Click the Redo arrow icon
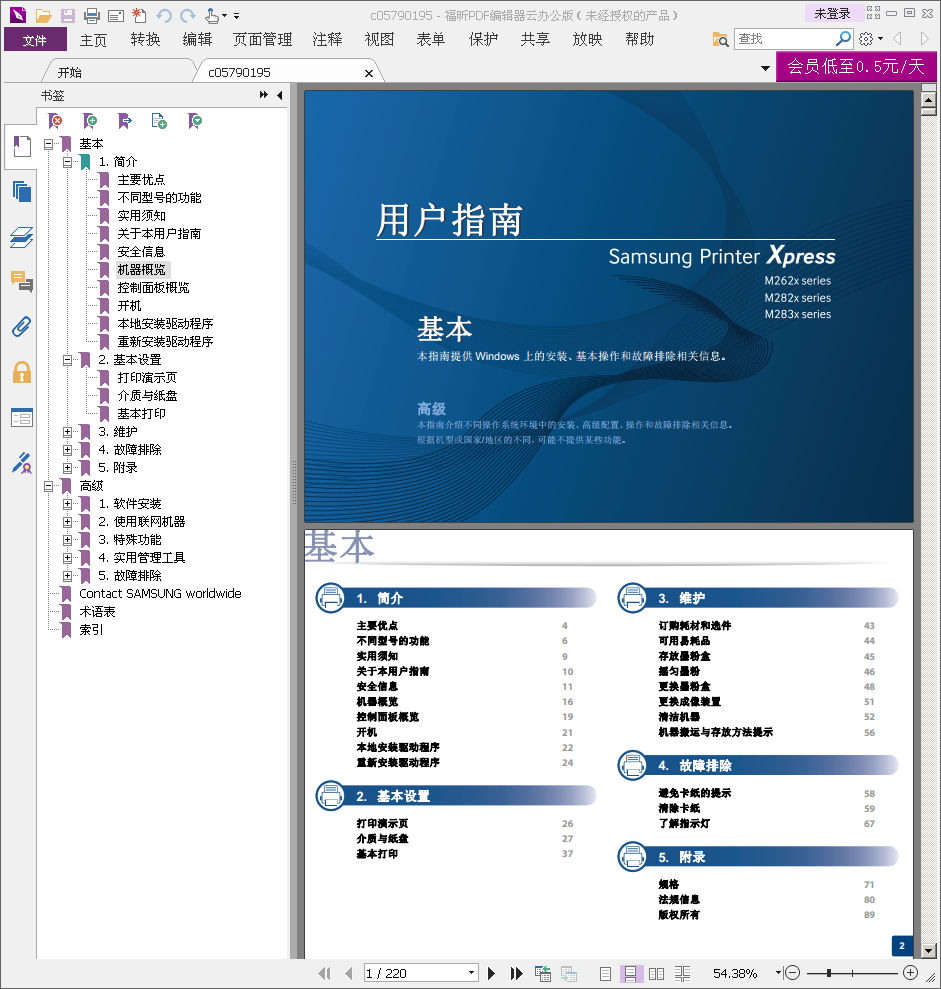 (x=187, y=15)
